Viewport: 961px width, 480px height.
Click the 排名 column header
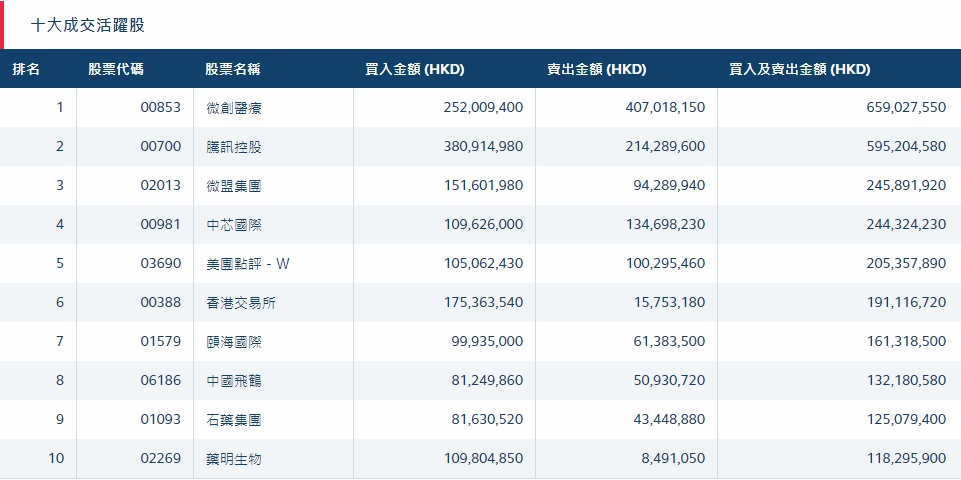[27, 69]
